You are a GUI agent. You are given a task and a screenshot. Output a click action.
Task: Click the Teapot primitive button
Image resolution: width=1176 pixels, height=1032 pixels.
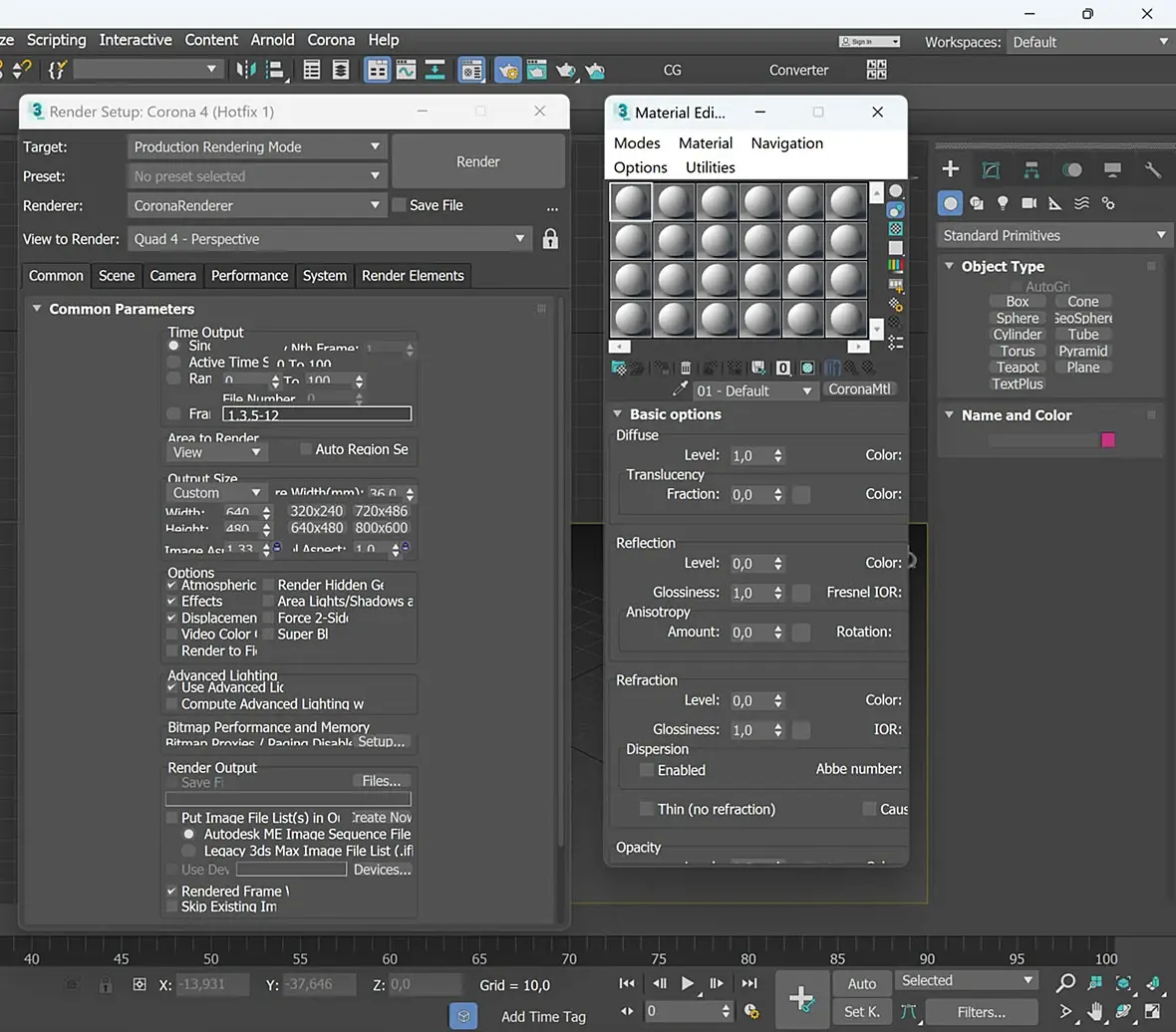[x=1018, y=368]
